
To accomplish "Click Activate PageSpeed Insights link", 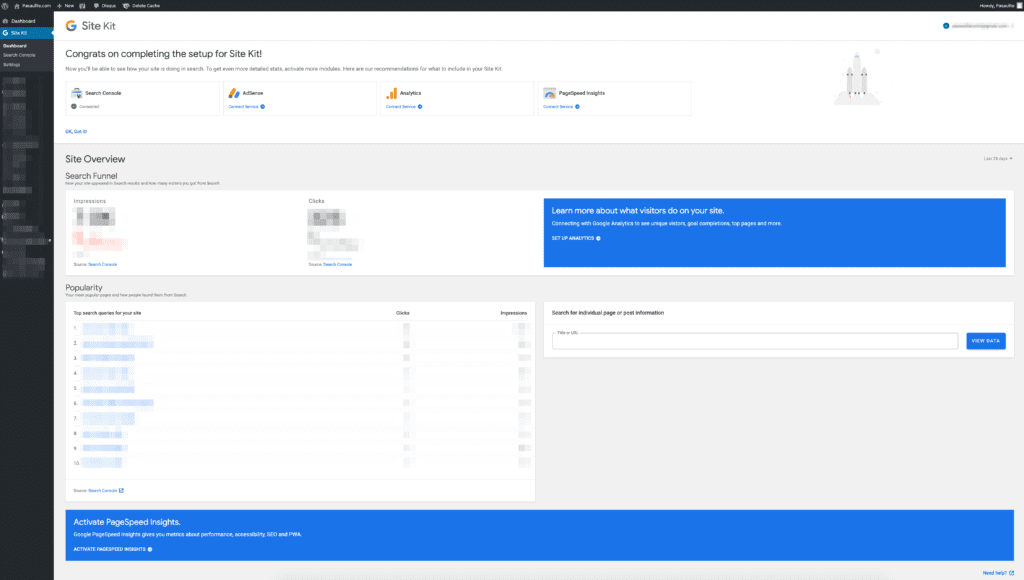I will 112,549.
